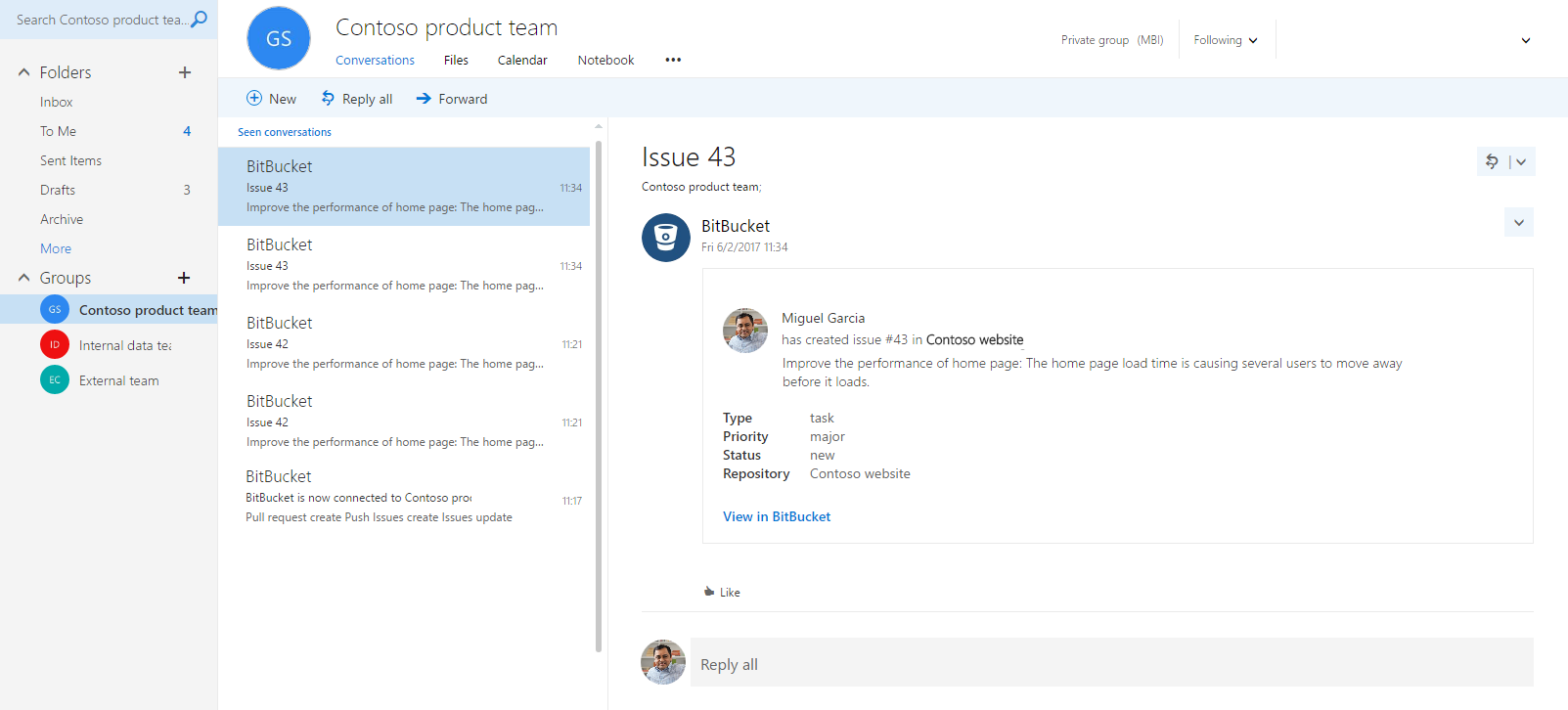Image resolution: width=1568 pixels, height=710 pixels.
Task: Click the Issue 43 heading
Action: click(x=689, y=156)
